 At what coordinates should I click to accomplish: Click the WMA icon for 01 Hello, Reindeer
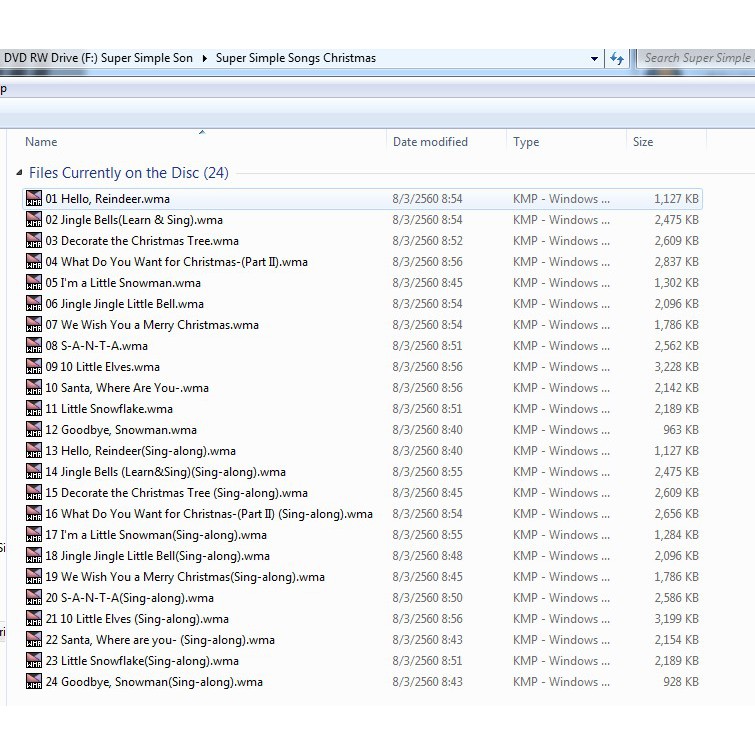point(34,199)
